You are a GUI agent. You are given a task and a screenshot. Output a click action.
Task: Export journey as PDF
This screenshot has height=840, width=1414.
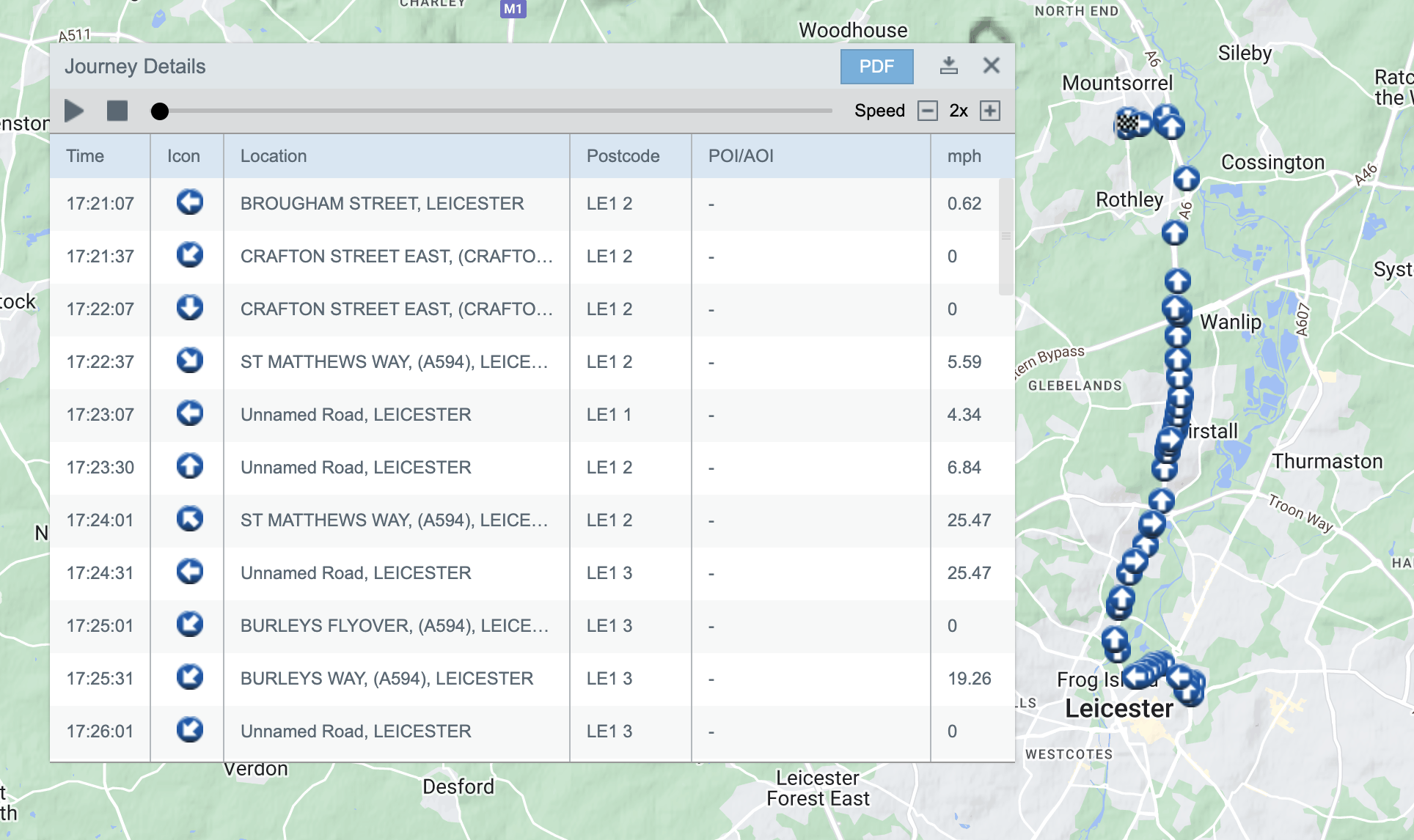point(876,67)
